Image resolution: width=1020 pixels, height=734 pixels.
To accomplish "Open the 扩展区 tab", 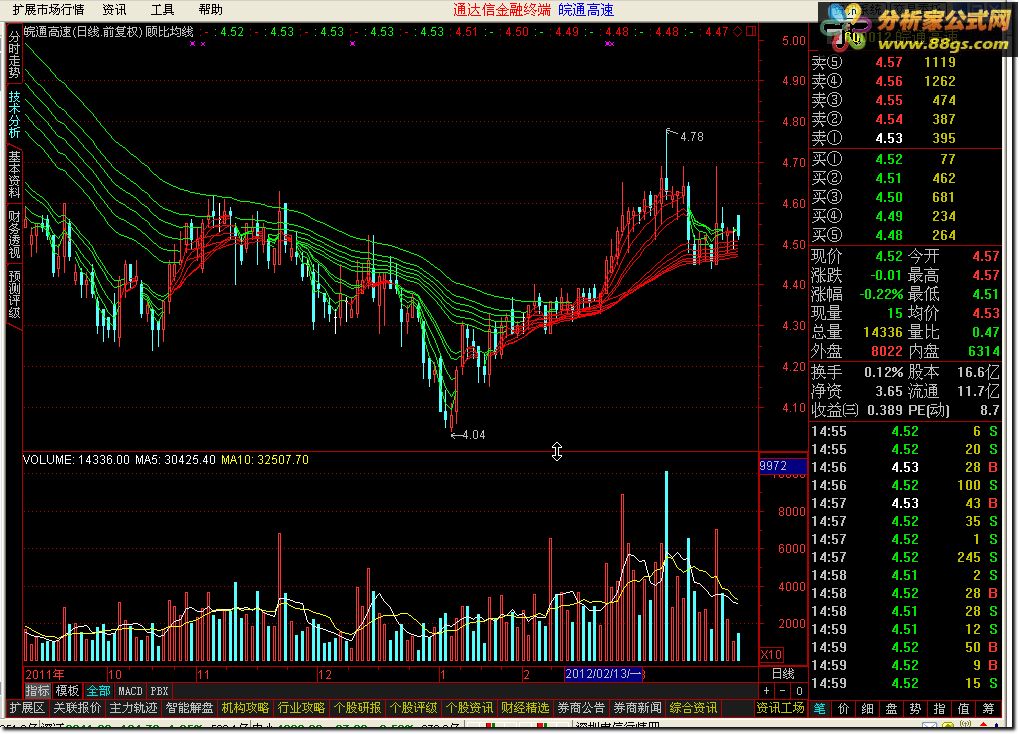I will tap(27, 708).
